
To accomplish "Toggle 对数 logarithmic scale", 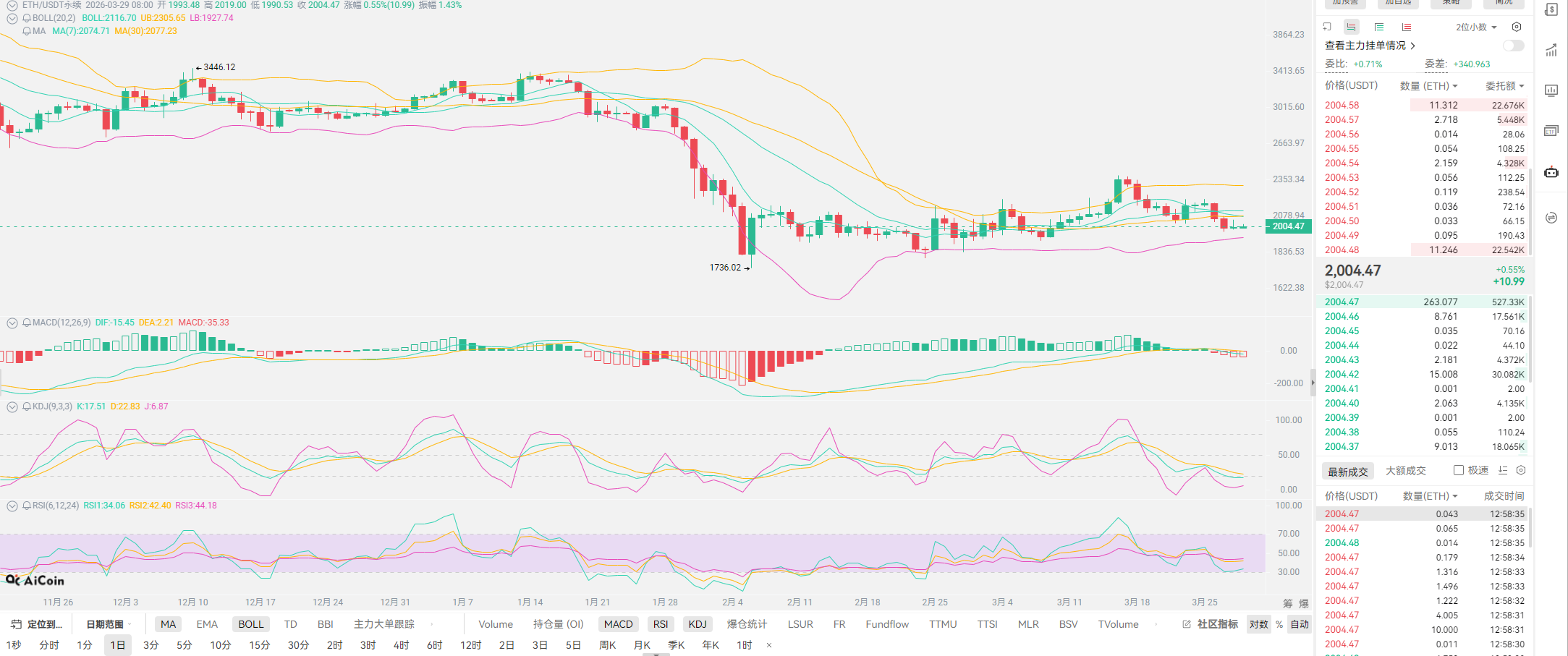I will pyautogui.click(x=1258, y=624).
